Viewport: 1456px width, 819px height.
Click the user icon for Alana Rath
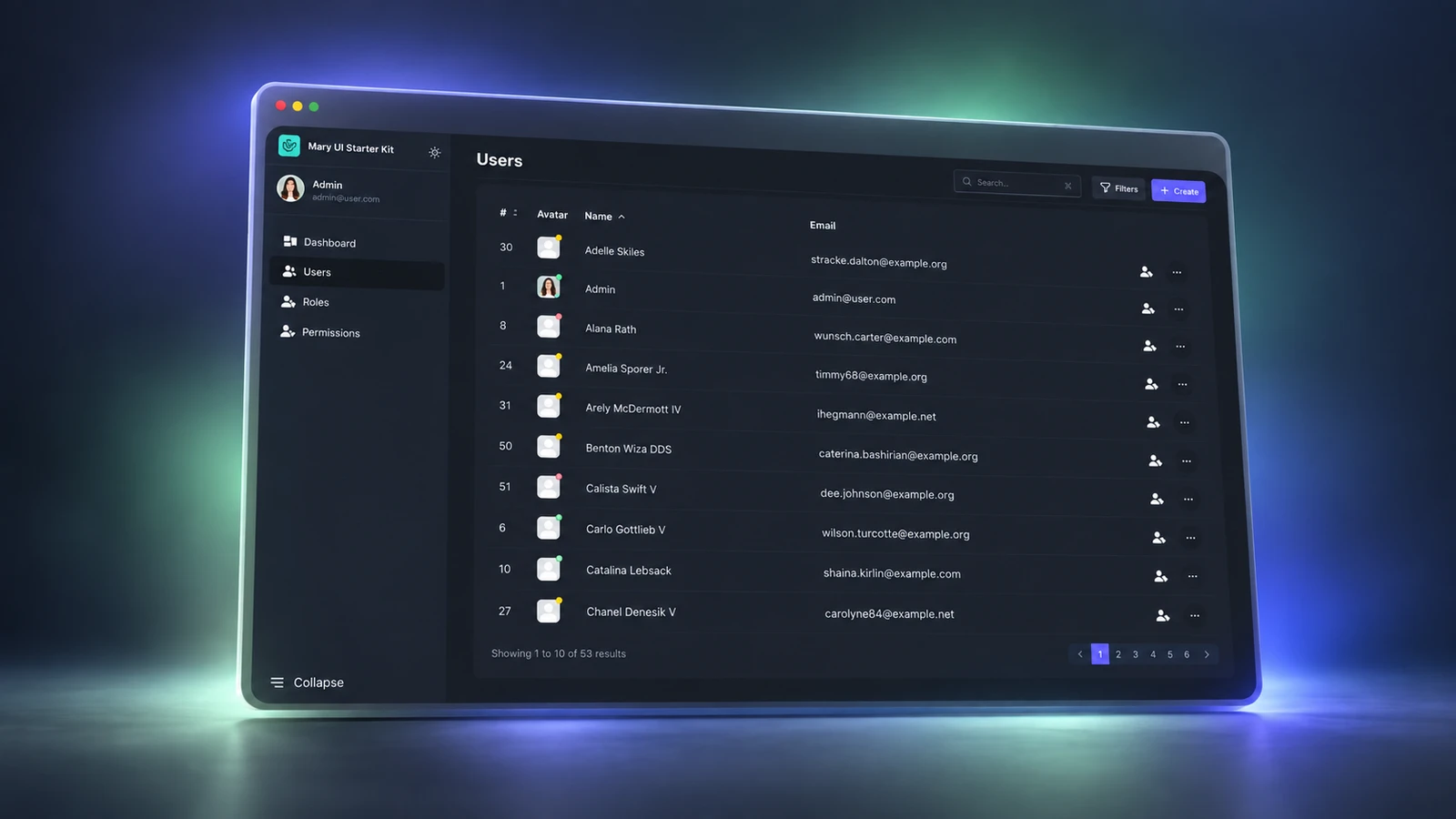(1150, 347)
